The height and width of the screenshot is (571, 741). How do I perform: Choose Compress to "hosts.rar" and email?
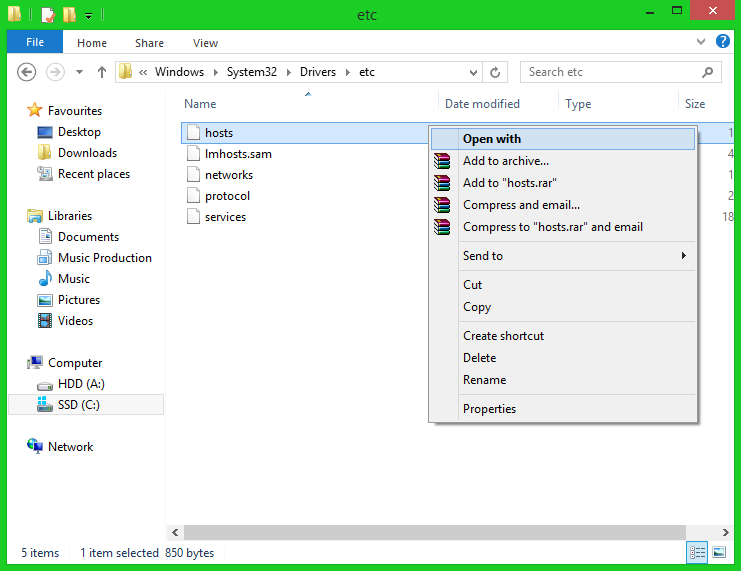563,227
